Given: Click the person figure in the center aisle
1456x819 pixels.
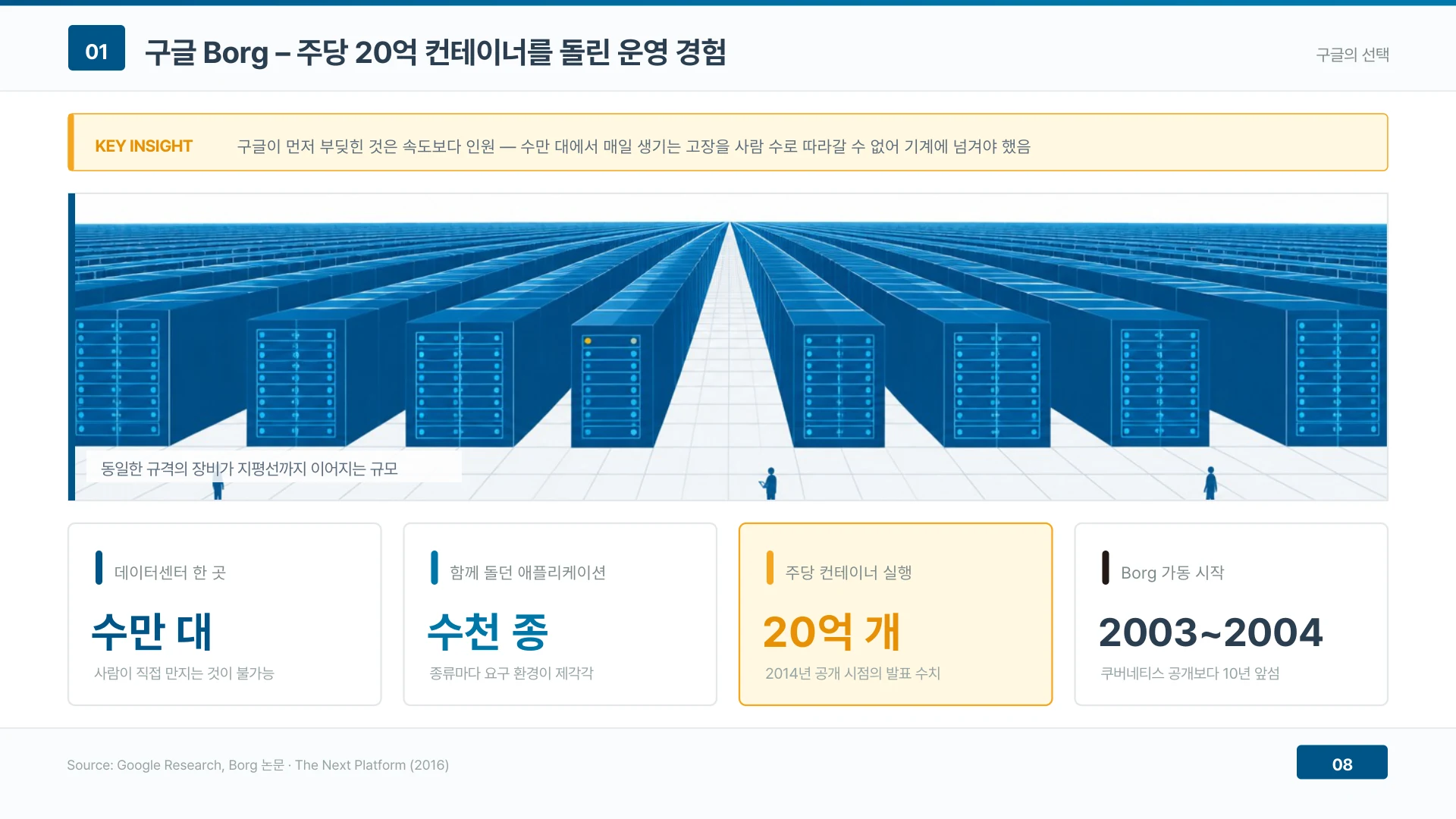Looking at the screenshot, I should [x=770, y=483].
